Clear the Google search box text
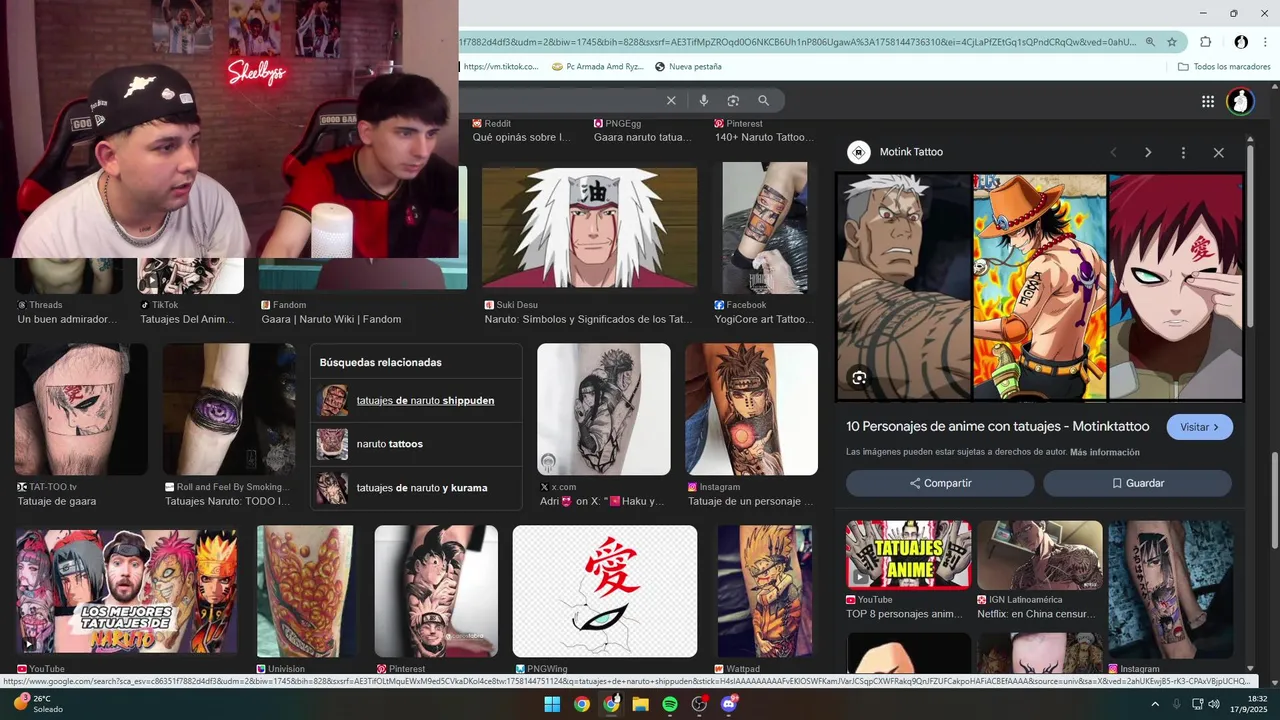 (671, 100)
